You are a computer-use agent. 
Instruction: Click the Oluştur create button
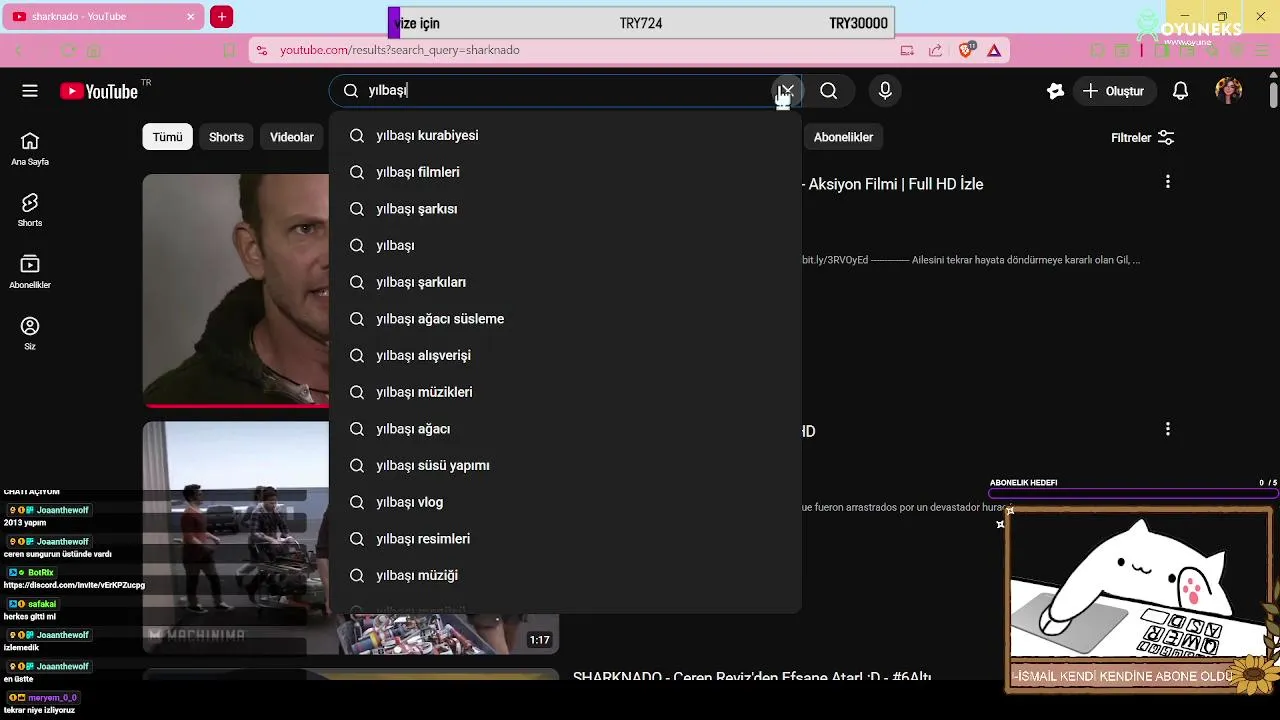(x=1113, y=91)
